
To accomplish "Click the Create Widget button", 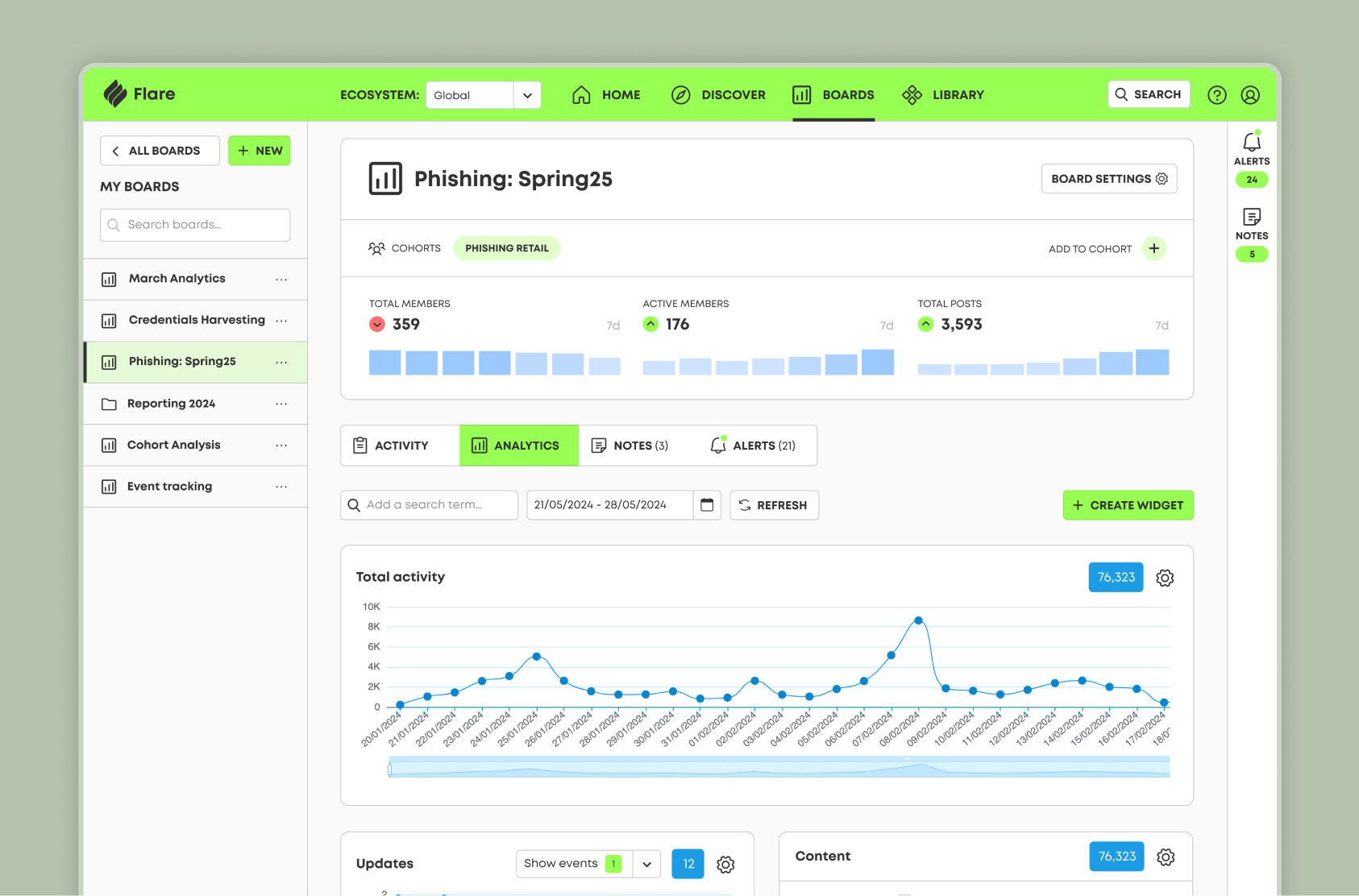I will (1127, 505).
